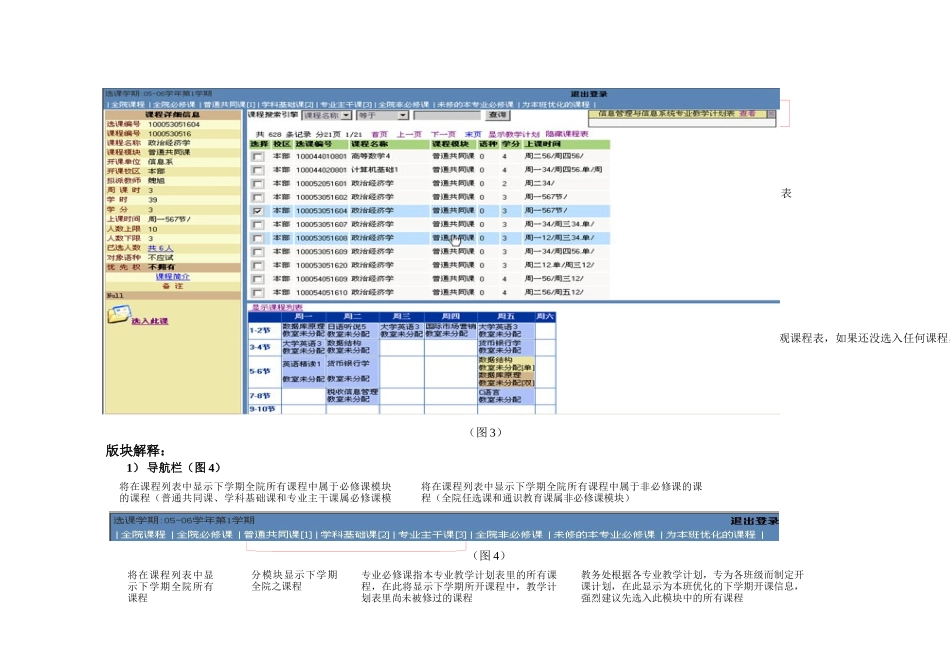Click the 日语听说5 cell in the timetable

pyautogui.click(x=353, y=330)
